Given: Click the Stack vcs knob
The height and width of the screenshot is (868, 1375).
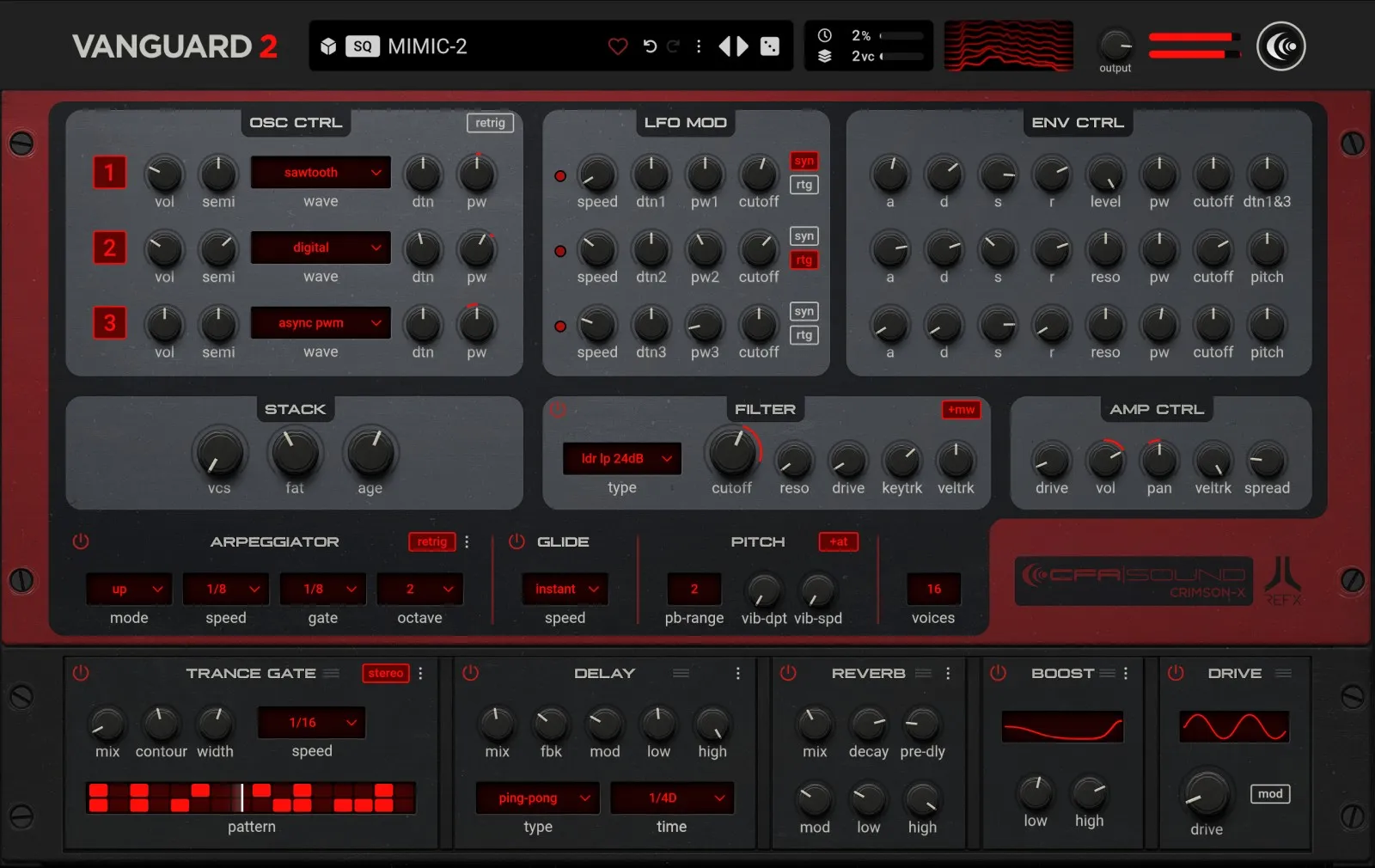Looking at the screenshot, I should (219, 453).
